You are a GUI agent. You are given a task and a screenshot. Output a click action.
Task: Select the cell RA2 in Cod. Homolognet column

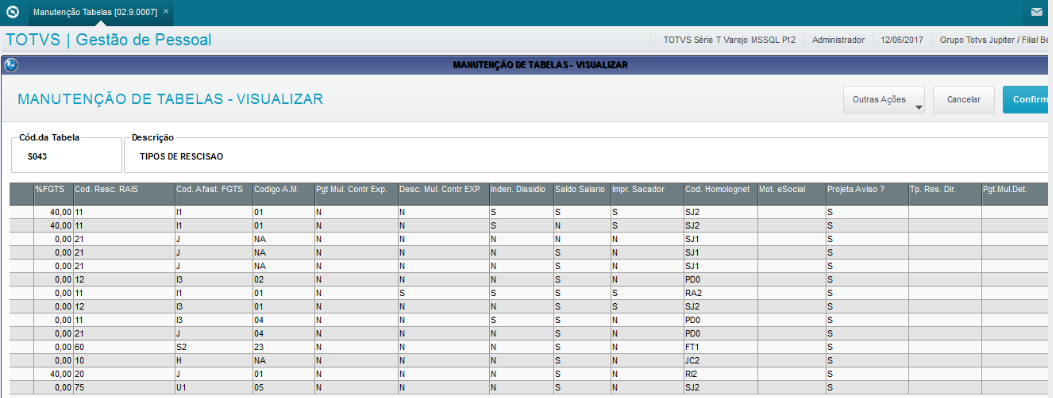point(721,293)
